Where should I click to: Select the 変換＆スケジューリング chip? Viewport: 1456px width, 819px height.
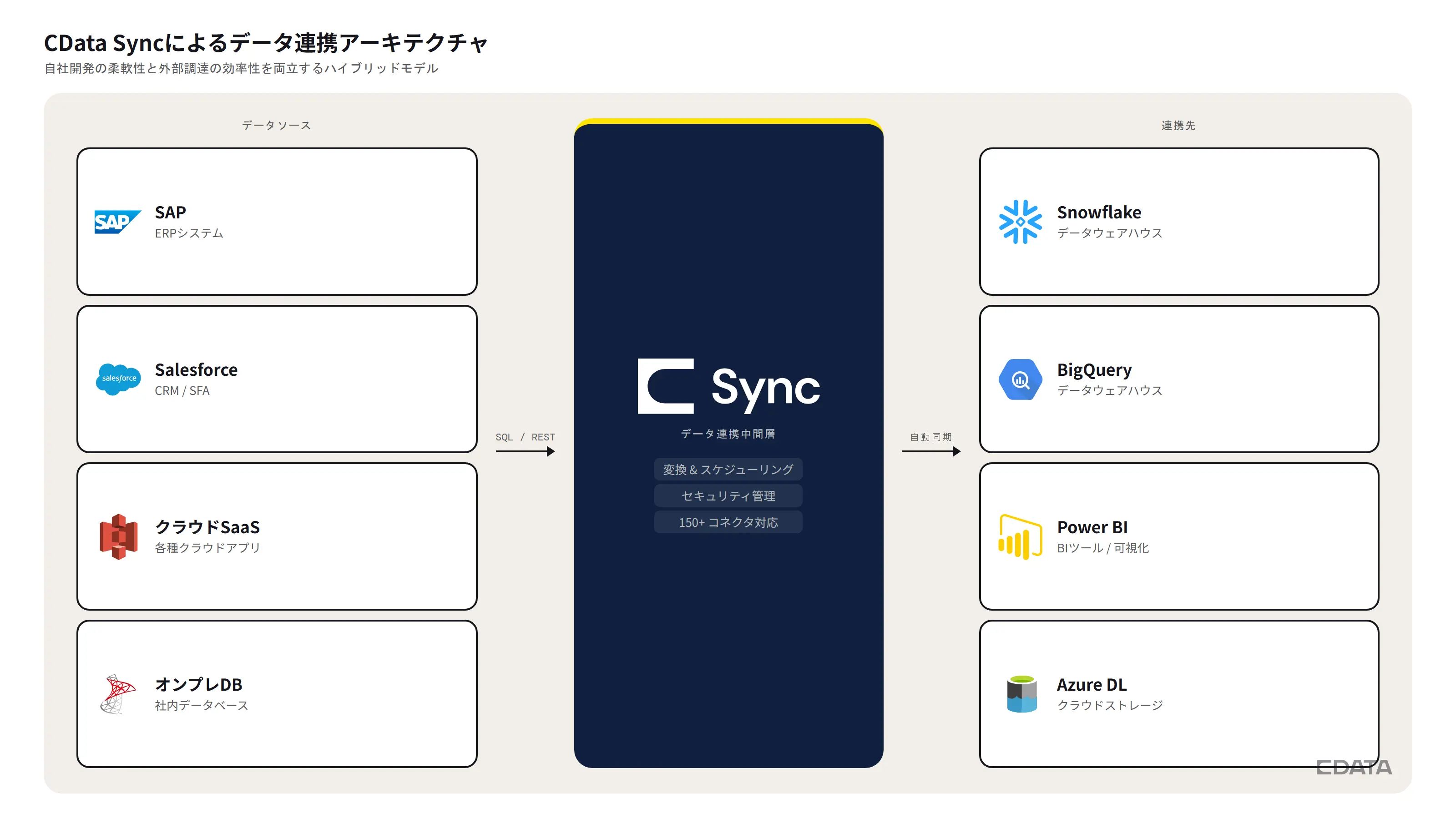click(x=728, y=469)
